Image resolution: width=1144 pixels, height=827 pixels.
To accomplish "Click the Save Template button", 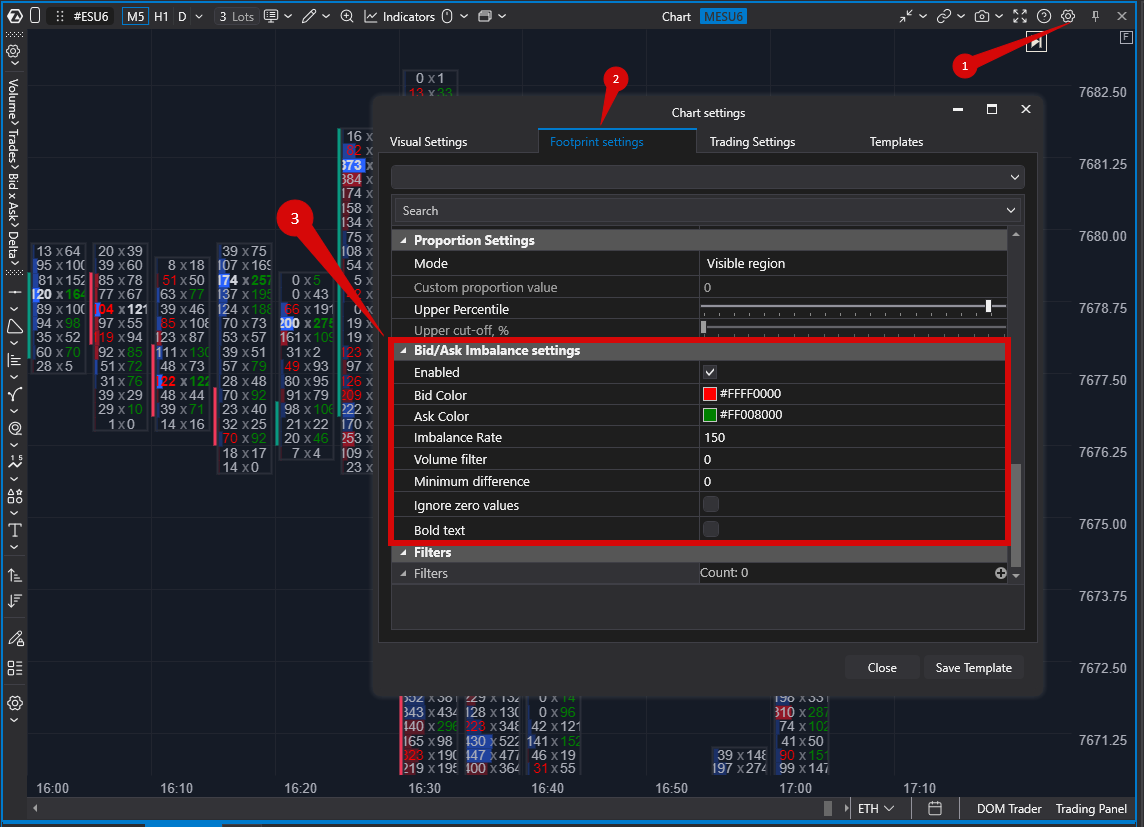I will 973,667.
